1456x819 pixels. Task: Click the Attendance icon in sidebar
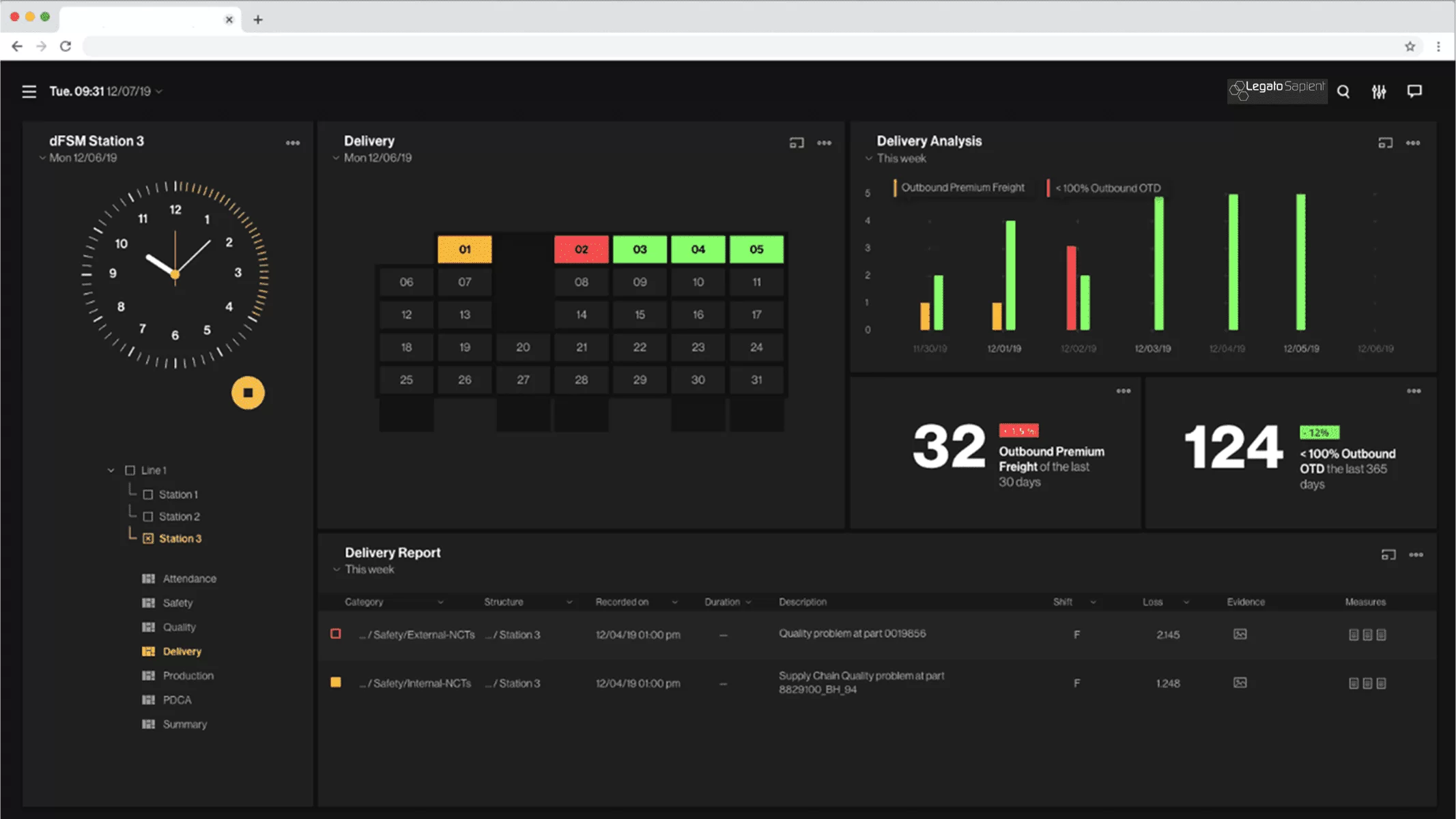148,578
